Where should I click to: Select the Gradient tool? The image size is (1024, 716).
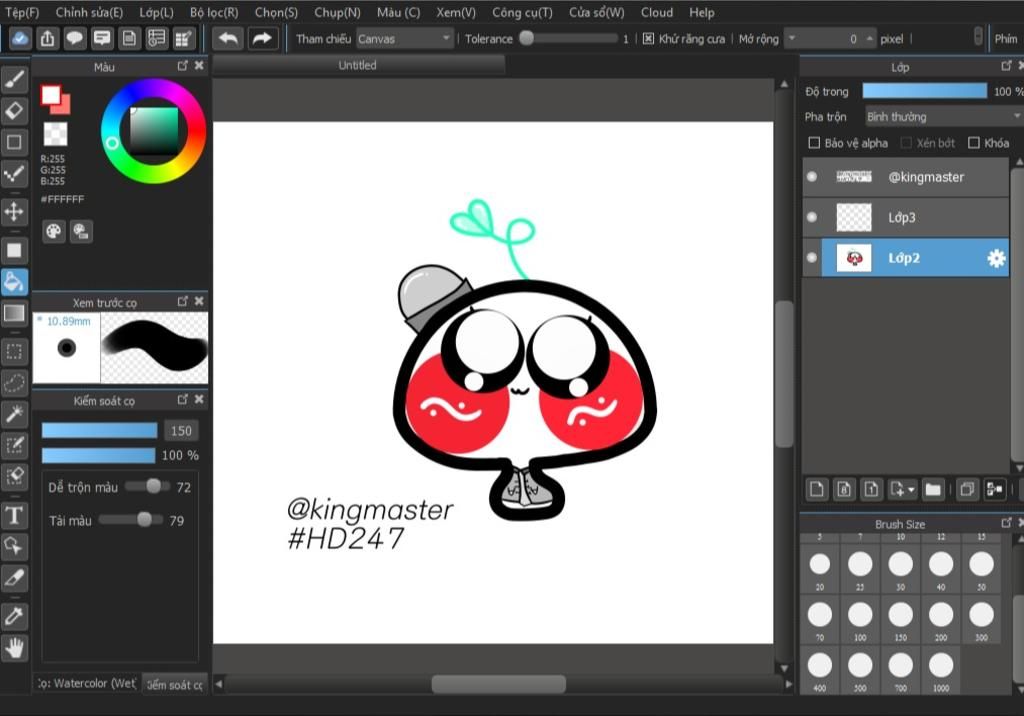[14, 314]
